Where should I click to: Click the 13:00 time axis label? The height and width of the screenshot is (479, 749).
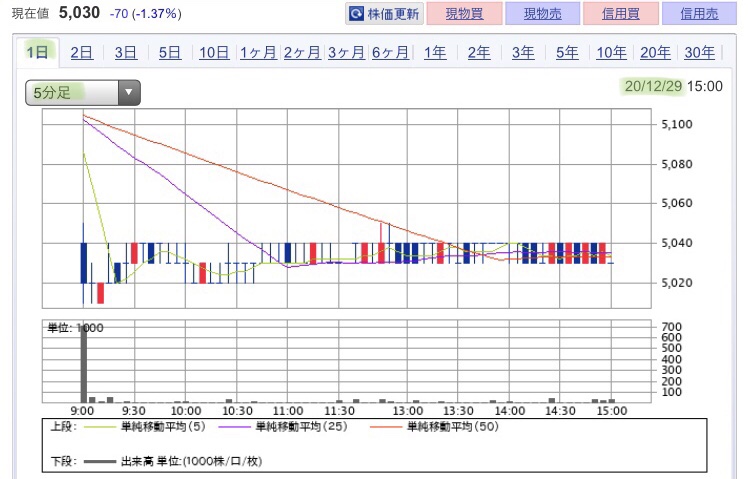coord(408,411)
